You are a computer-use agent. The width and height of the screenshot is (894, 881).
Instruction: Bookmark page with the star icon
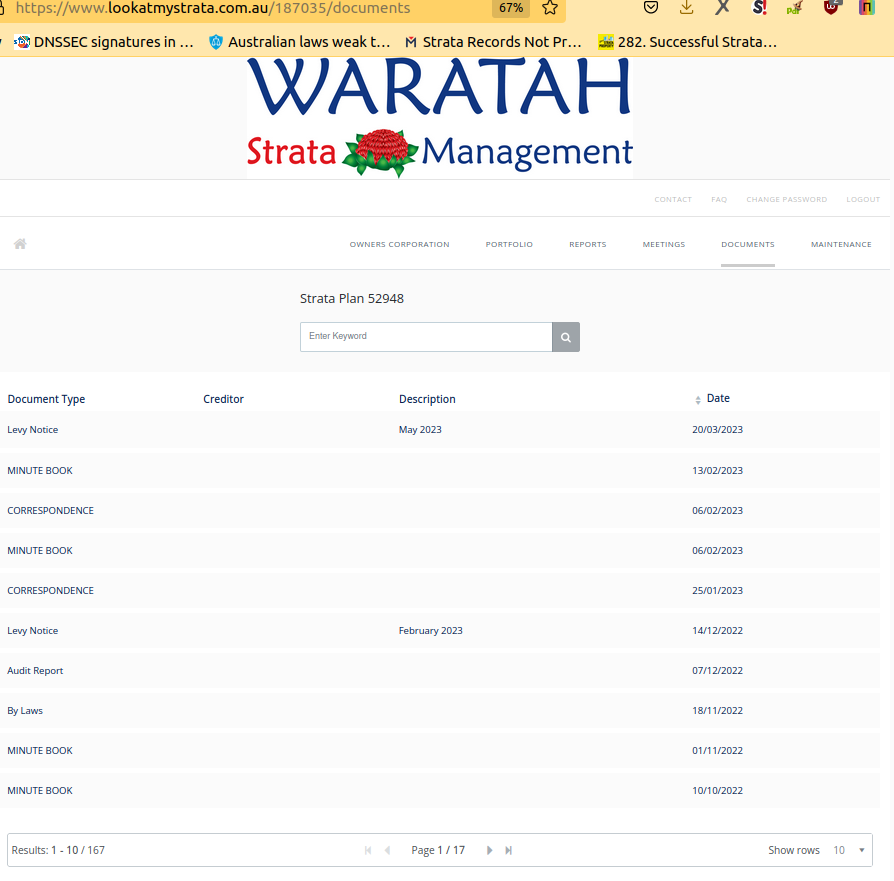tap(550, 8)
